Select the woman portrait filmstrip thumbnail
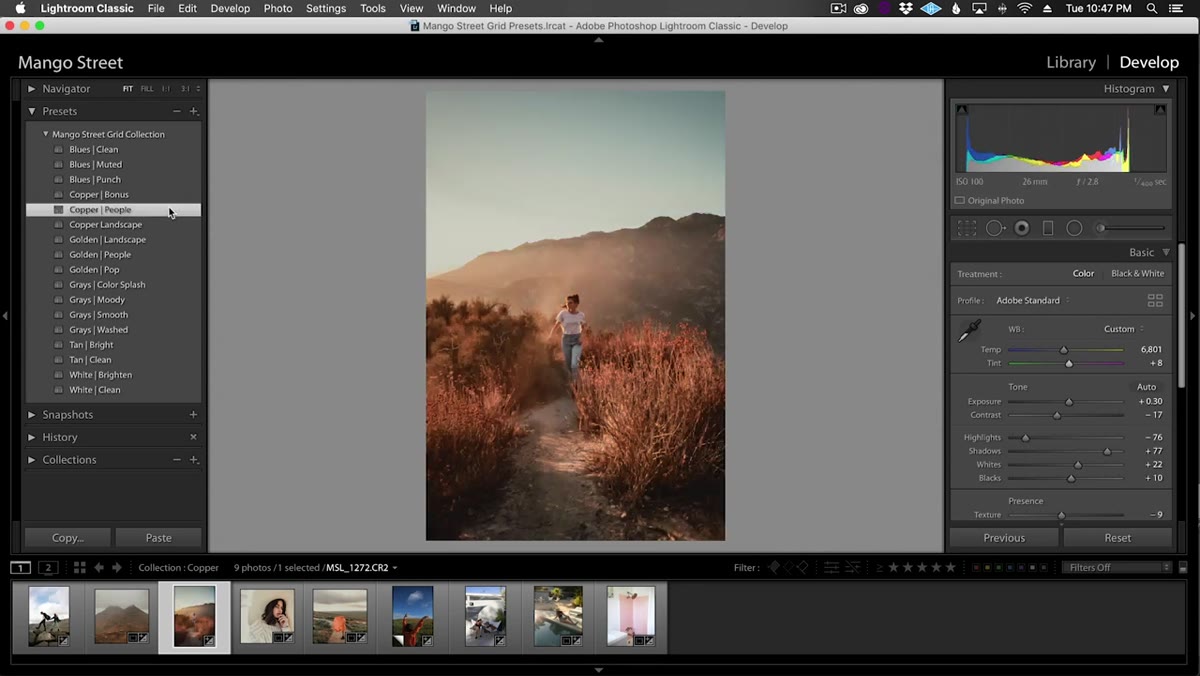The image size is (1200, 676). tap(267, 616)
